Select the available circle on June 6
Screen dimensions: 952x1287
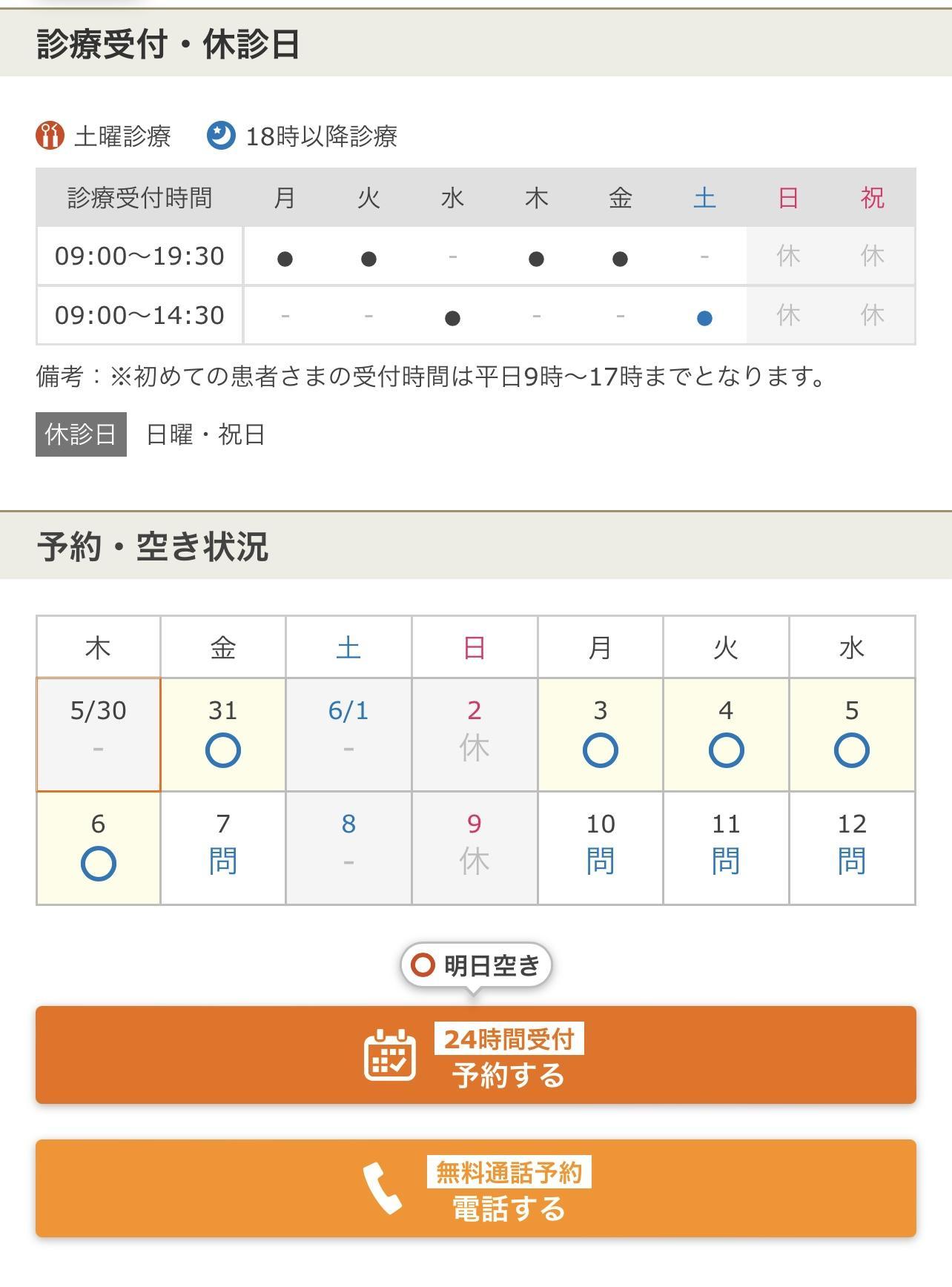98,864
